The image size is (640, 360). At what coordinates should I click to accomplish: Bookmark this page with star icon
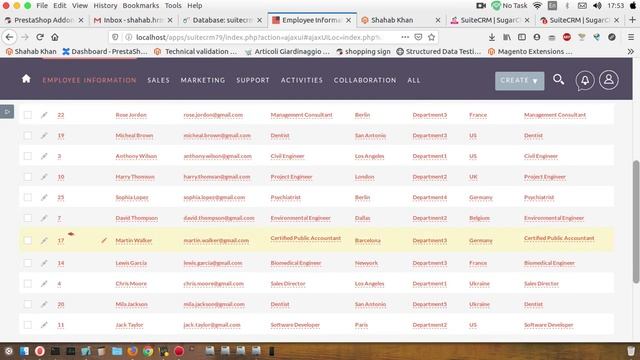(431, 37)
